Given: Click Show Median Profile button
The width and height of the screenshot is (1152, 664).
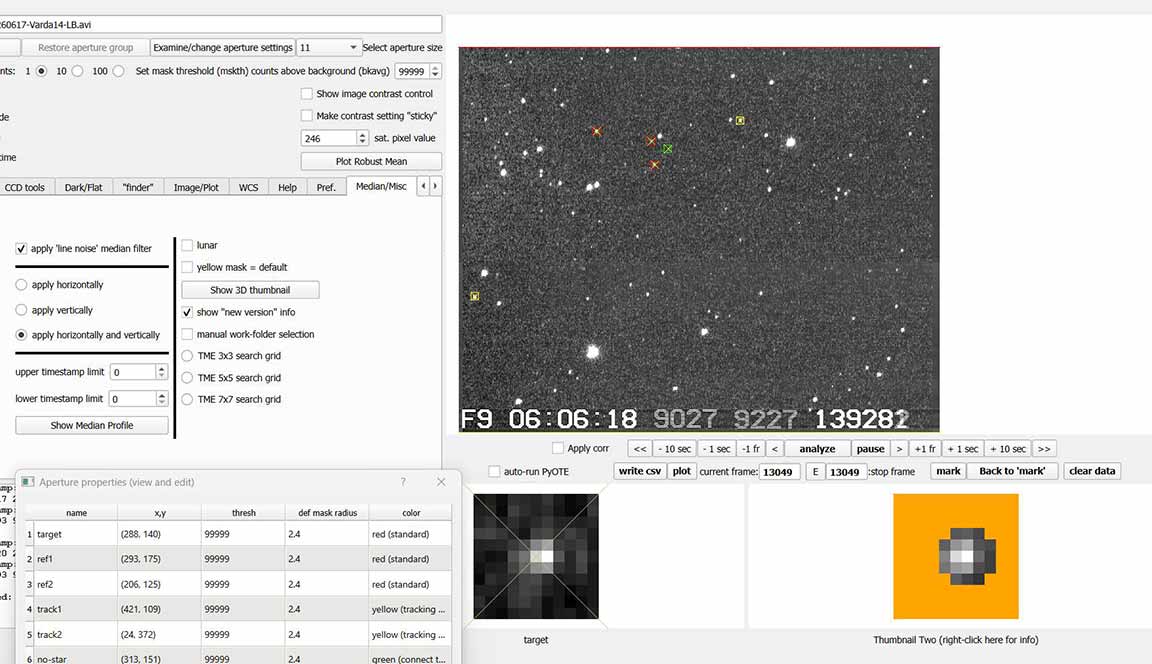Looking at the screenshot, I should click(92, 425).
